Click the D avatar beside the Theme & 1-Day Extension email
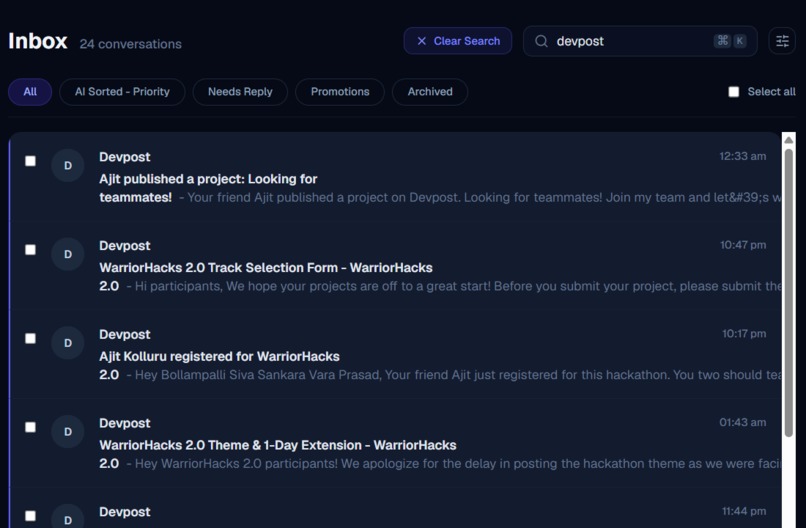Viewport: 806px width, 528px height. (x=68, y=432)
